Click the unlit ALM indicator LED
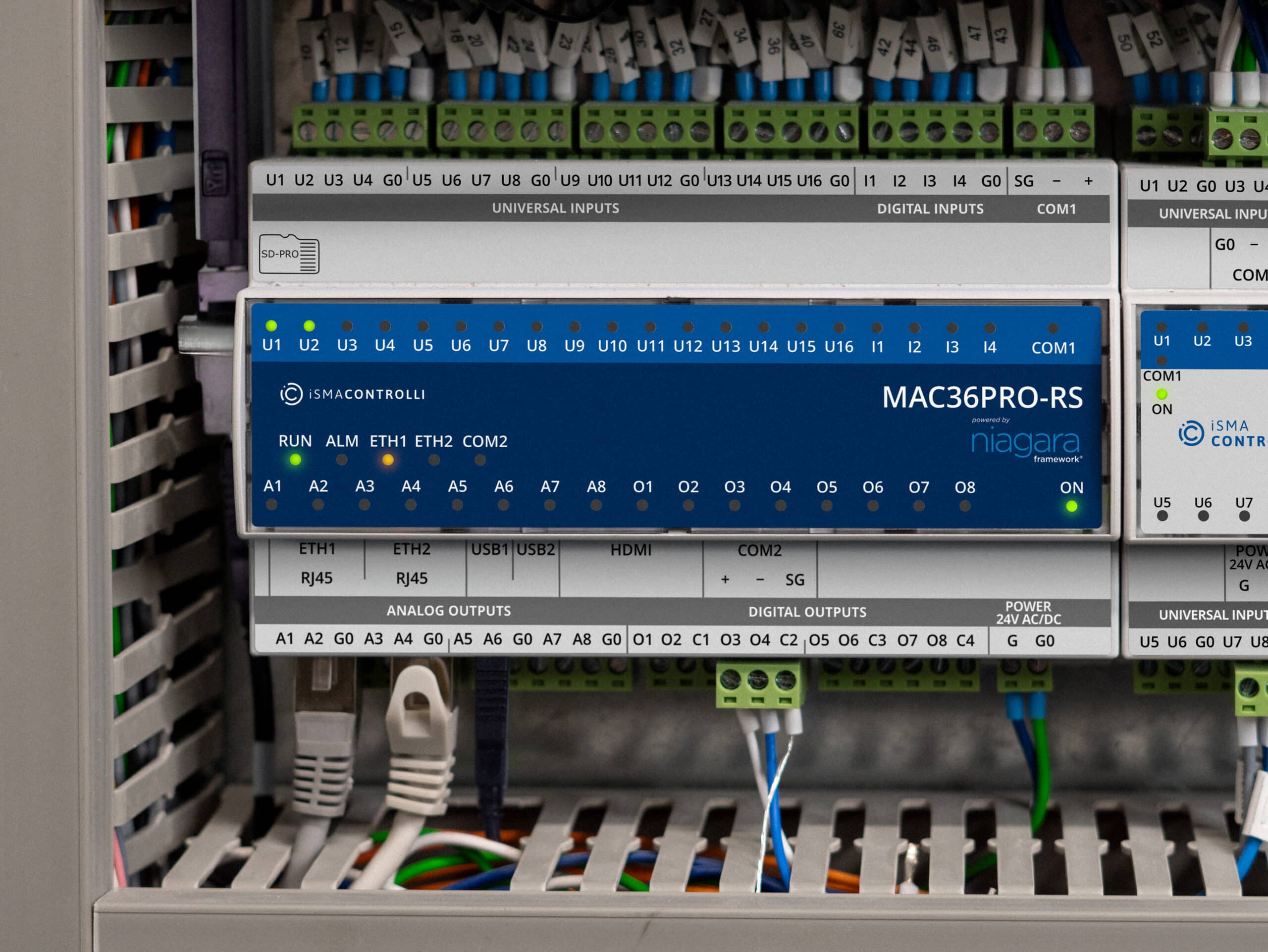The image size is (1268, 952). 342,460
